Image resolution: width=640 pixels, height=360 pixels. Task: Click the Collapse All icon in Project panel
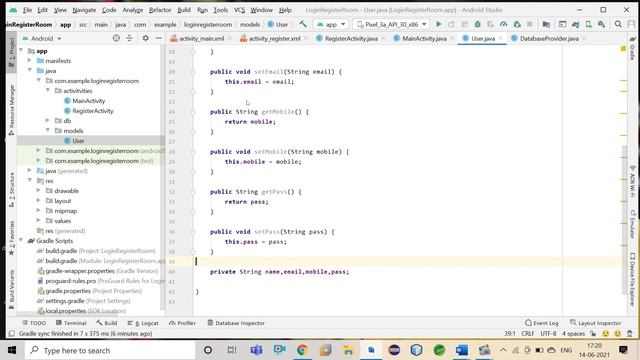[x=129, y=38]
